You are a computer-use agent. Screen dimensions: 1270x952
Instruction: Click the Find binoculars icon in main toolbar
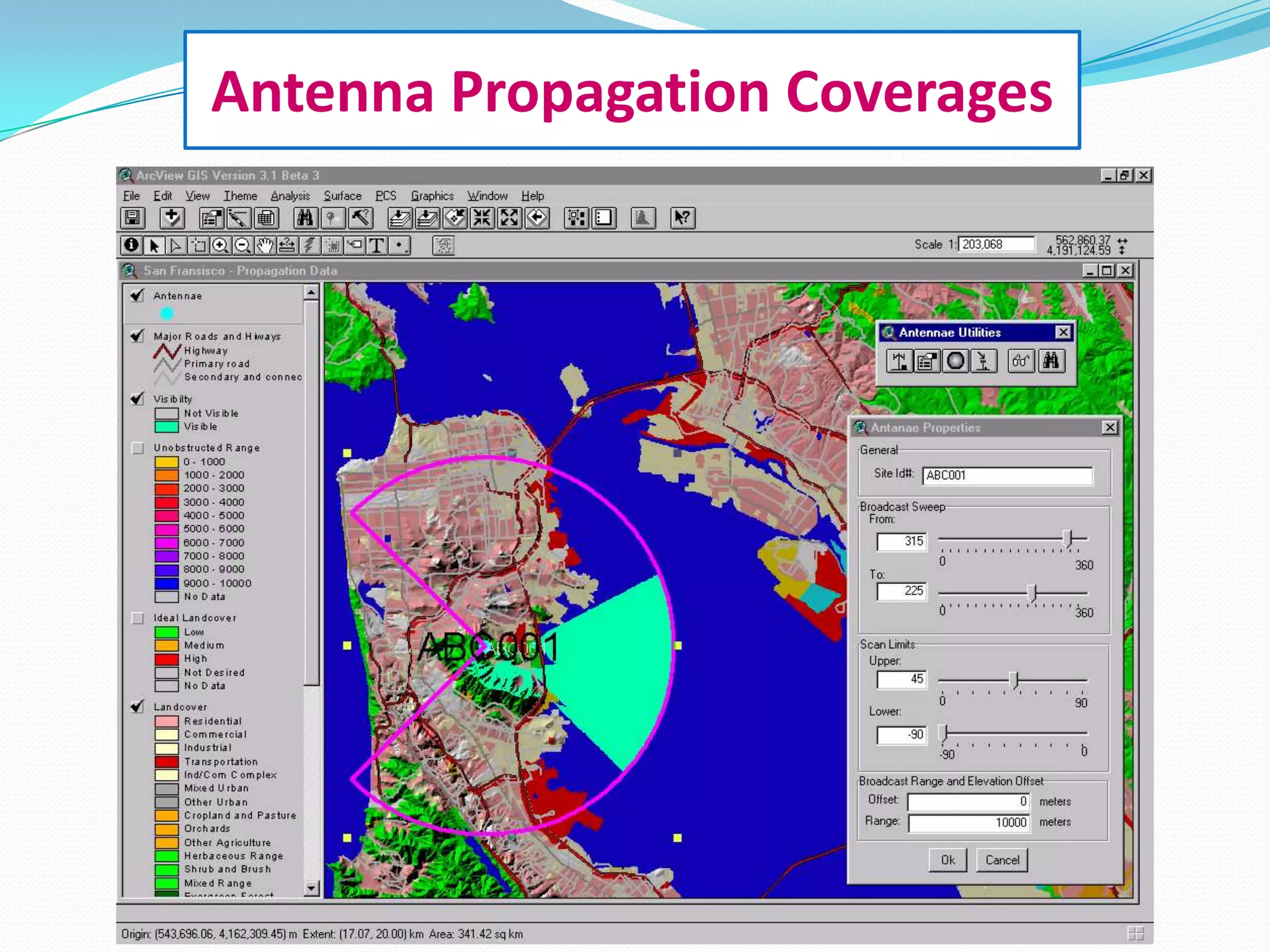point(304,218)
